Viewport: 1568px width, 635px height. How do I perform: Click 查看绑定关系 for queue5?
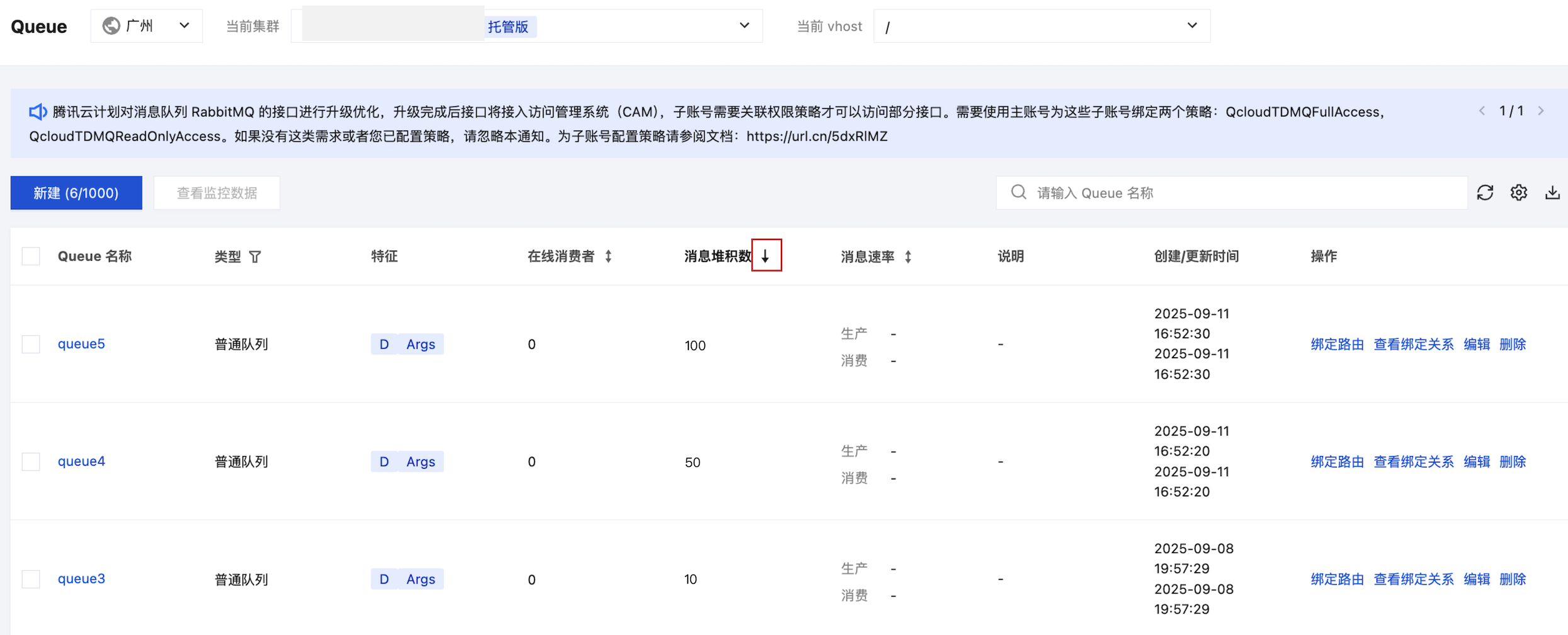[1414, 344]
